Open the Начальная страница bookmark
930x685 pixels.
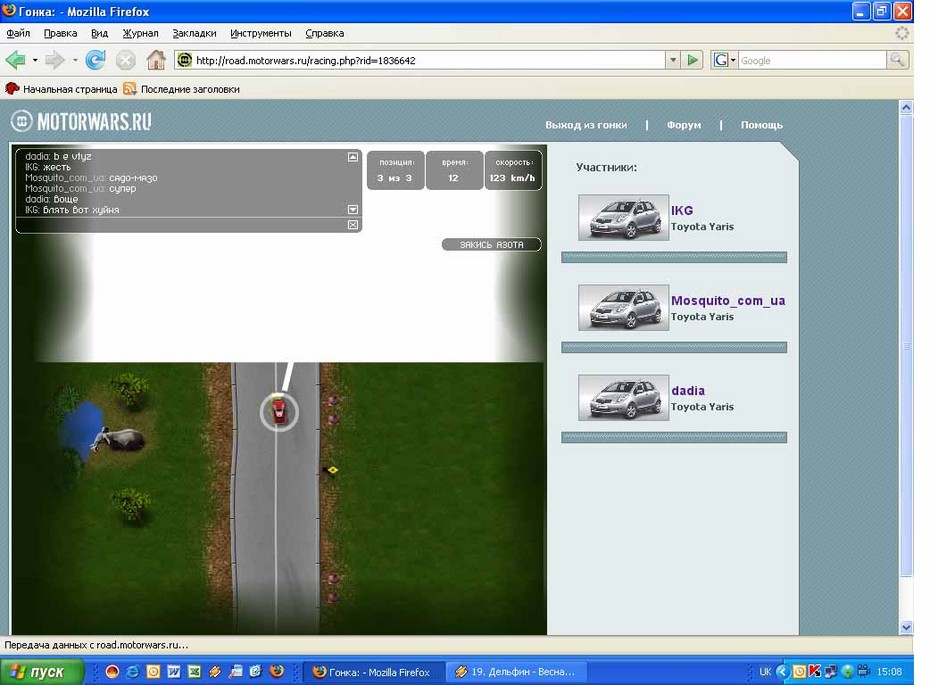pyautogui.click(x=62, y=89)
